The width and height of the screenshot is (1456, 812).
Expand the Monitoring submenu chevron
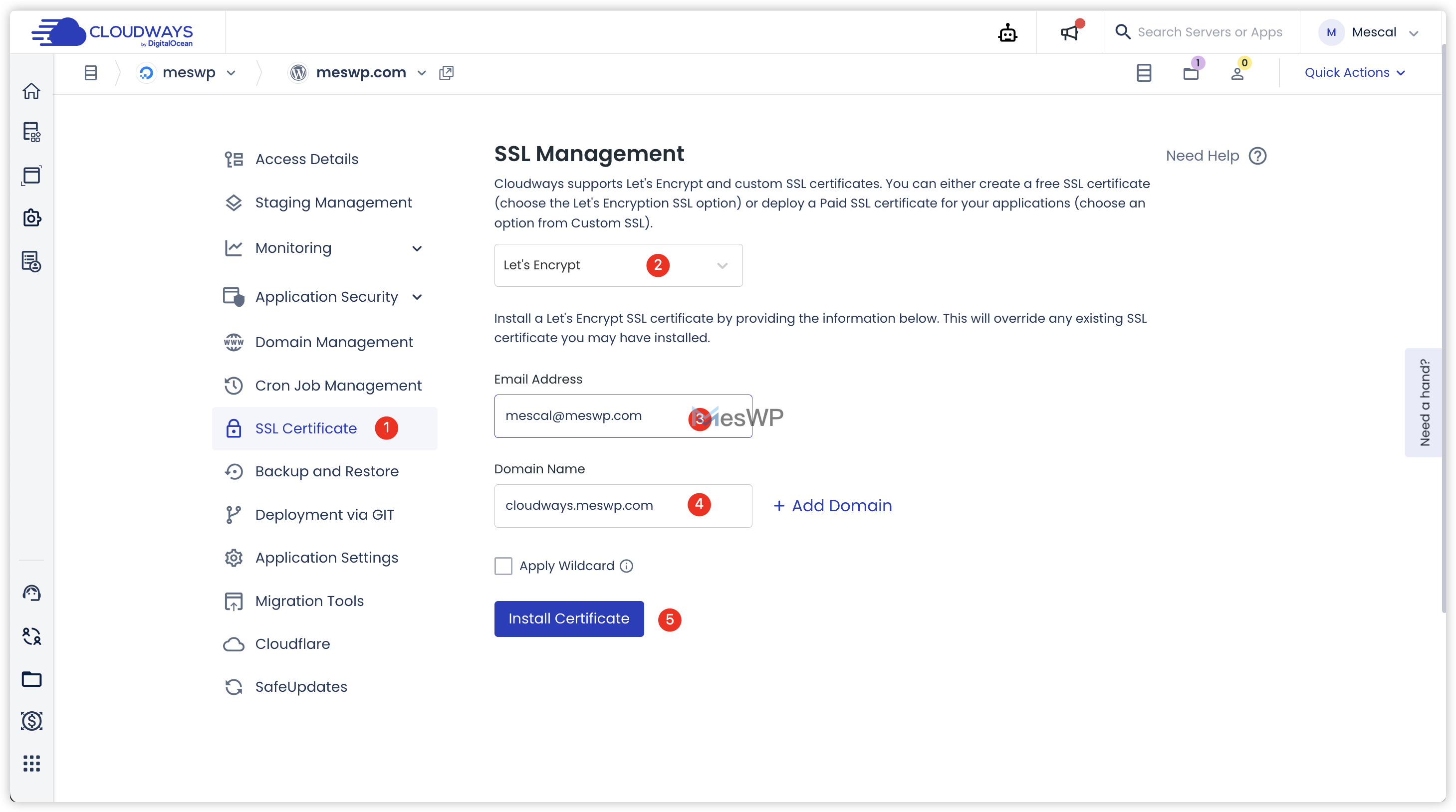coord(417,248)
